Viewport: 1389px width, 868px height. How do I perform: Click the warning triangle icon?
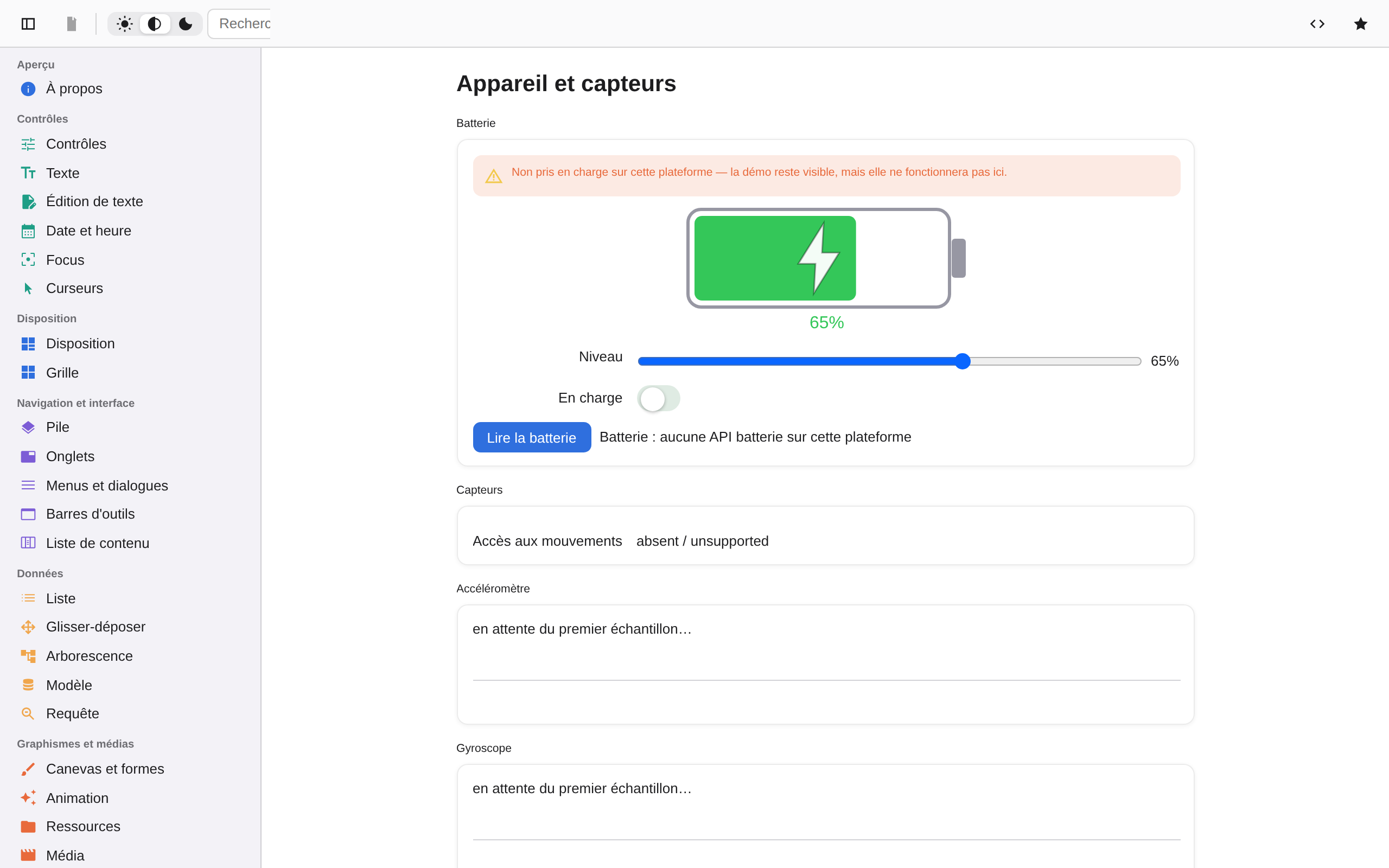pyautogui.click(x=494, y=176)
